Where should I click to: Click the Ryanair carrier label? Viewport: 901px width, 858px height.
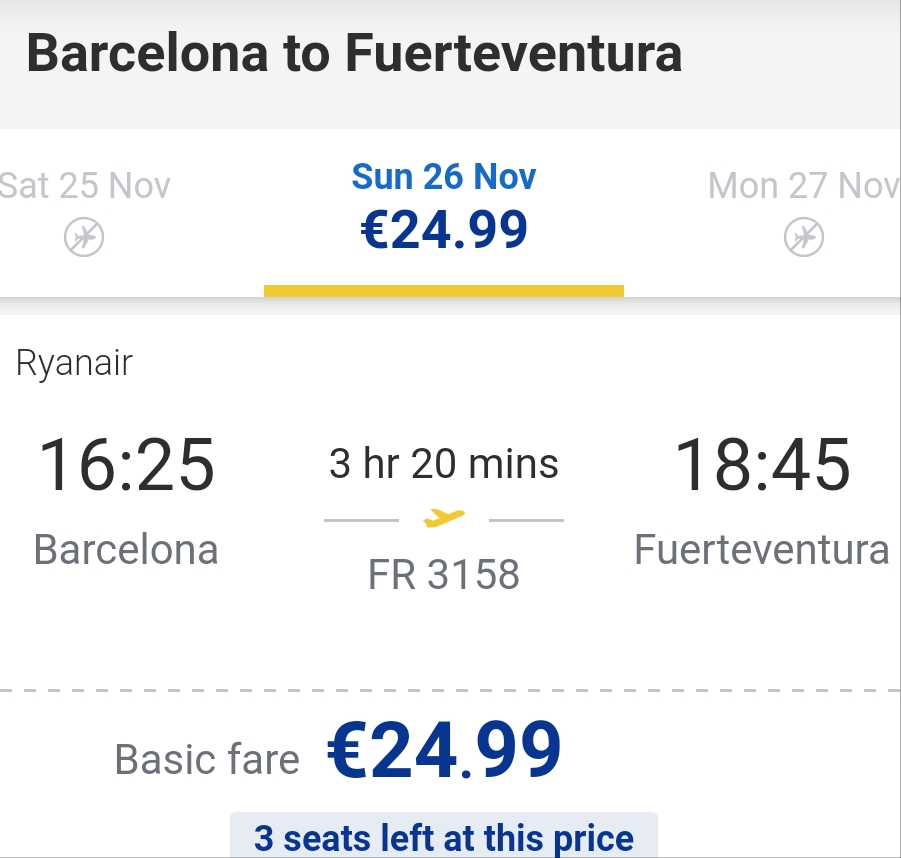click(74, 363)
